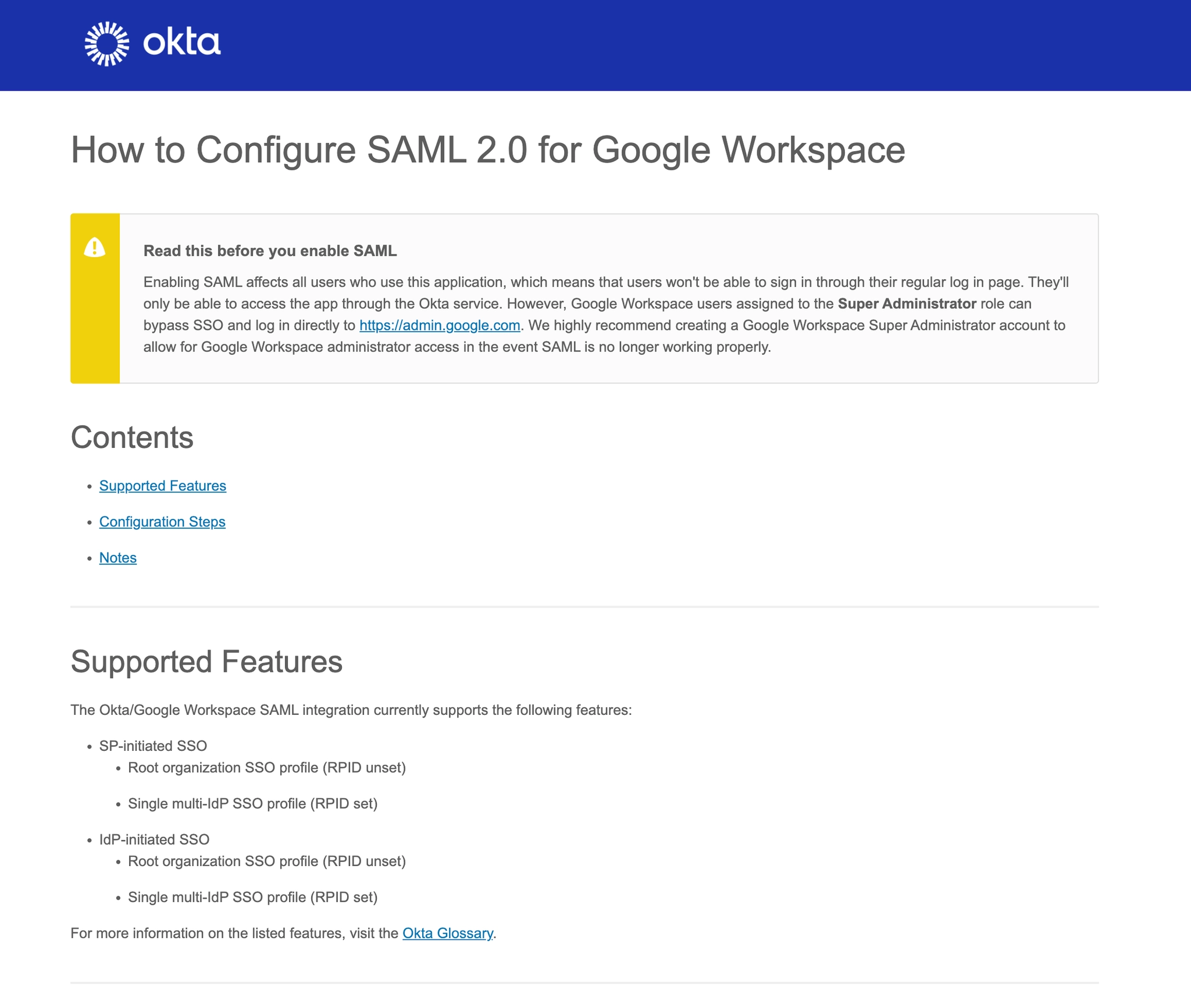This screenshot has width=1191, height=1008.
Task: Click "Read this before you enable SAML" heading
Action: pyautogui.click(x=270, y=251)
